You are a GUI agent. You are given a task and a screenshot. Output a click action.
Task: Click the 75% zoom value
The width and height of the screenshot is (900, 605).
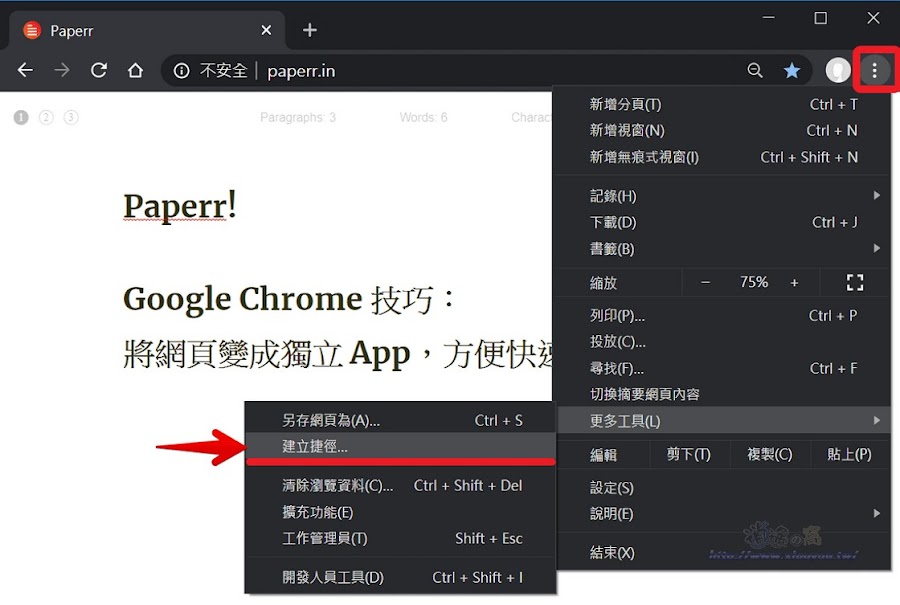coord(754,282)
